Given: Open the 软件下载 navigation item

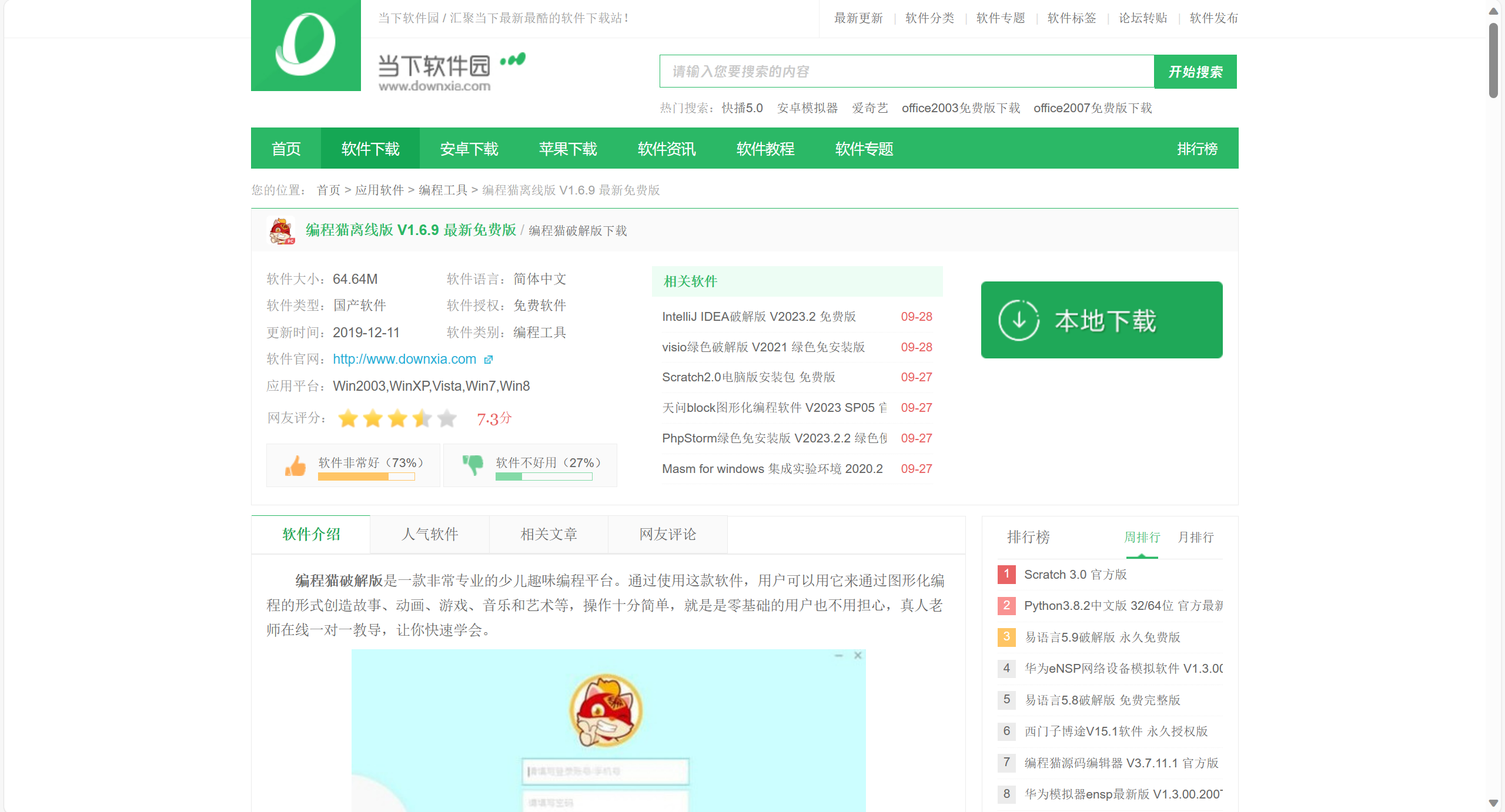Looking at the screenshot, I should pos(370,149).
